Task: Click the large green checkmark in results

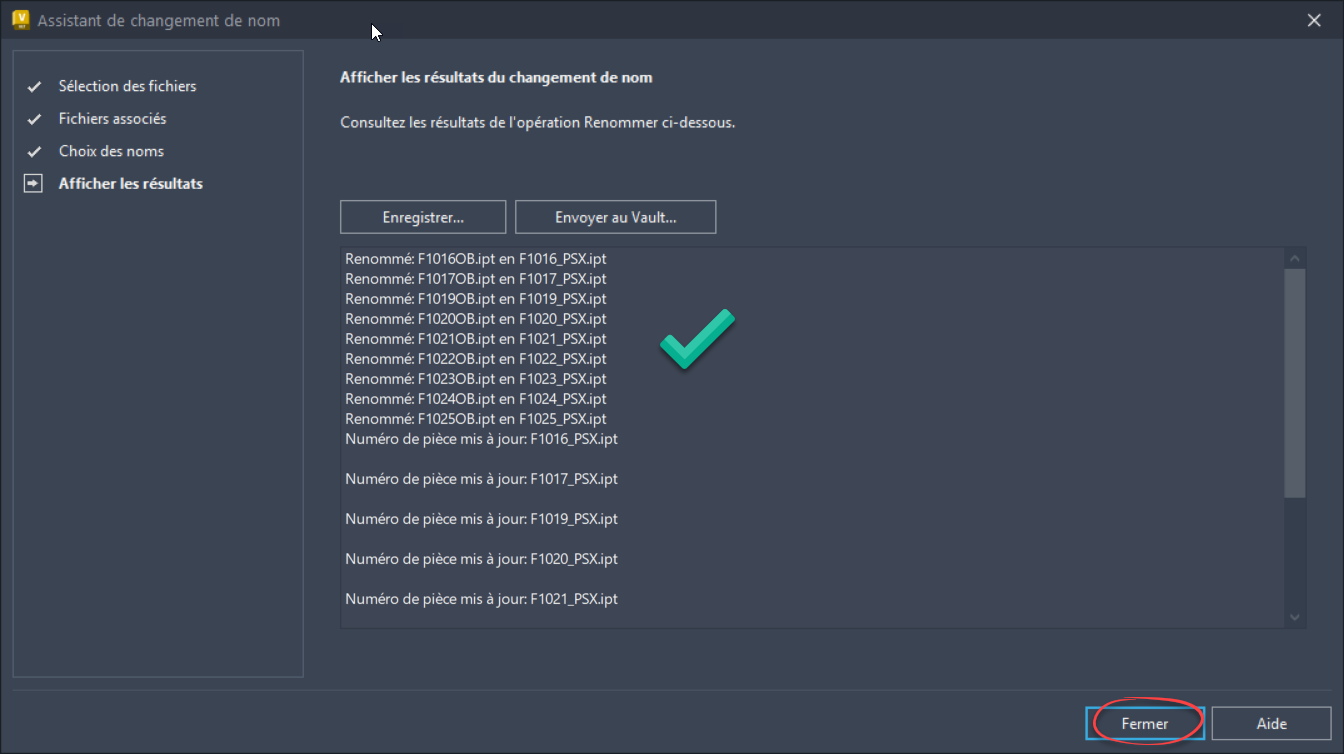Action: point(697,339)
